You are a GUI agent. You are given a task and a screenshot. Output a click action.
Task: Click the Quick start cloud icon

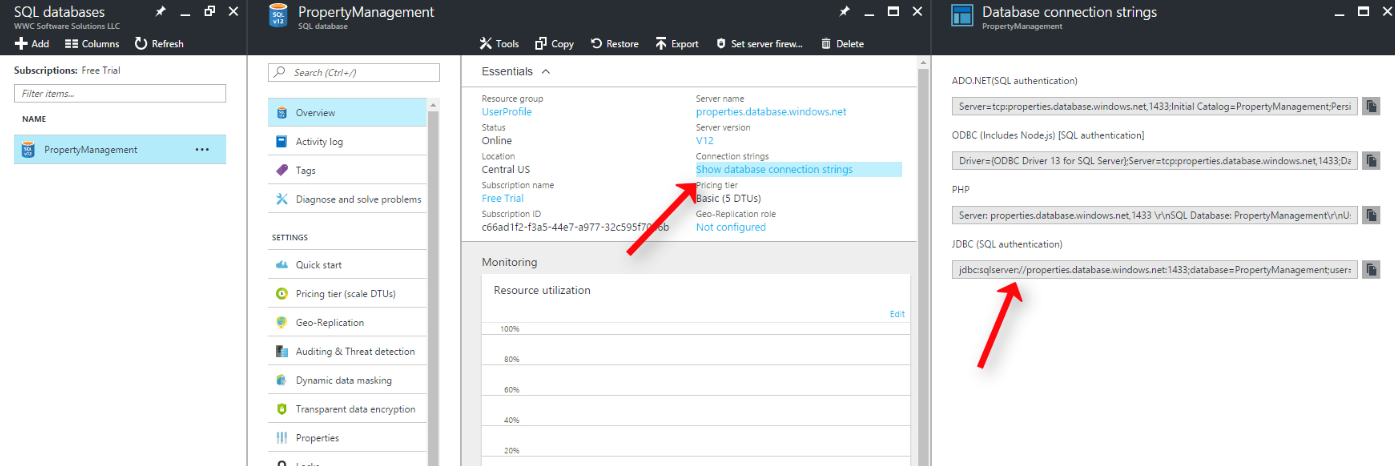coord(282,265)
